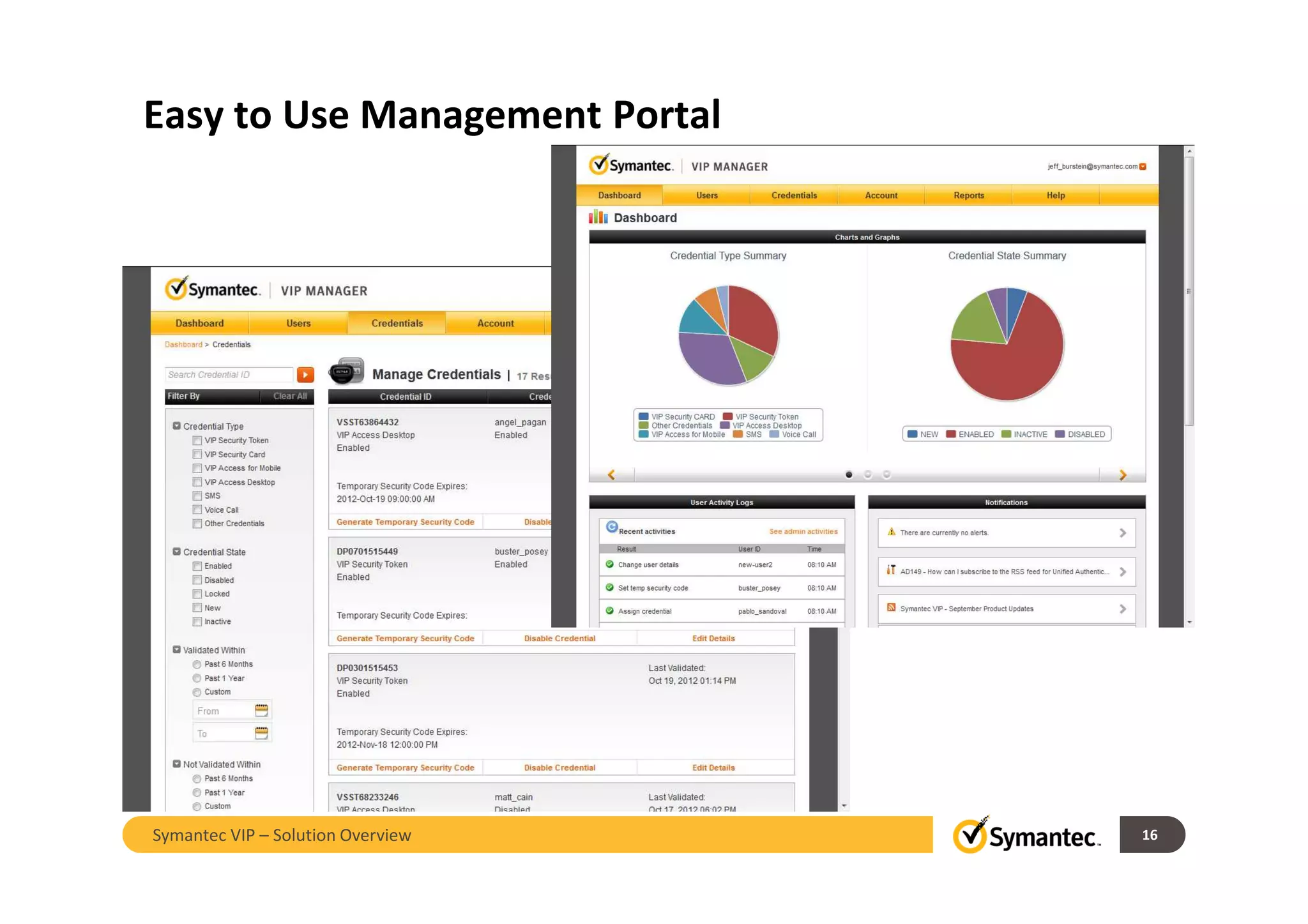The width and height of the screenshot is (1308, 924).
Task: Open the Help tab in Dashboard window
Action: click(x=1056, y=195)
